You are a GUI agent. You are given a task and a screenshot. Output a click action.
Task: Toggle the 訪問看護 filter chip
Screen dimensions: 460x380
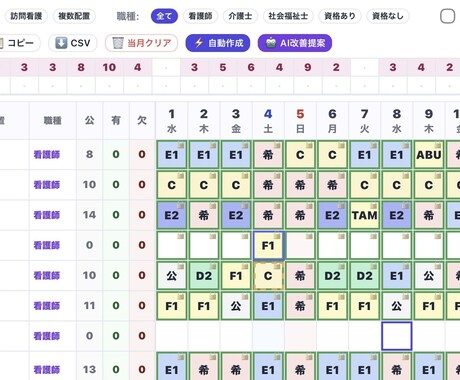point(26,16)
